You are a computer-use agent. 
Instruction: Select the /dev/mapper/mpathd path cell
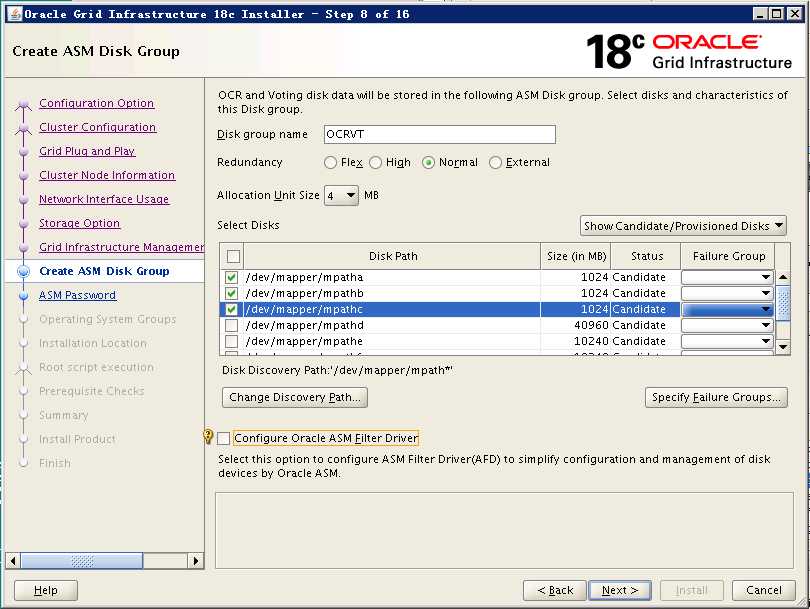(393, 325)
